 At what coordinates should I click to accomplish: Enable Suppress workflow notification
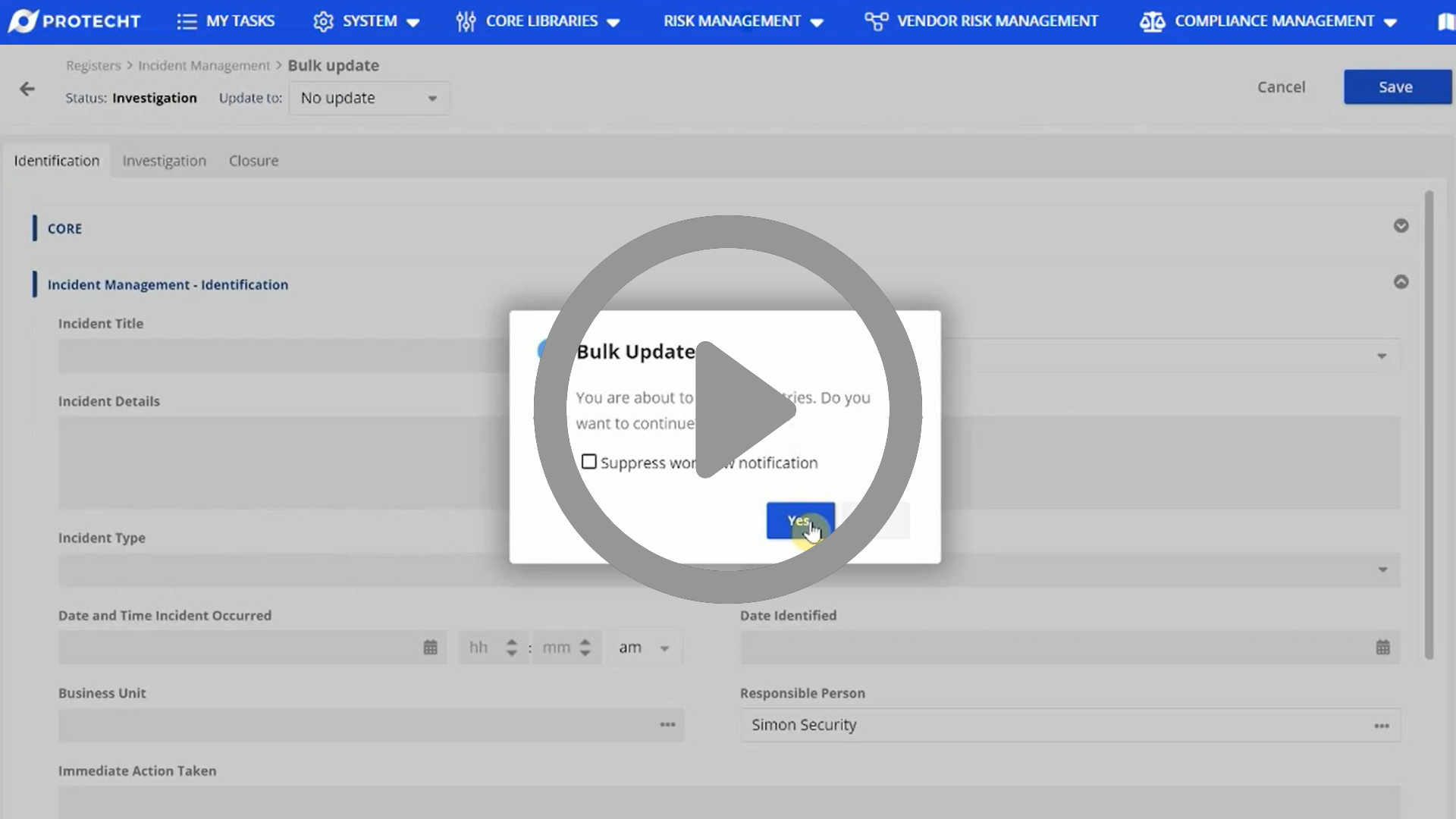coord(590,461)
